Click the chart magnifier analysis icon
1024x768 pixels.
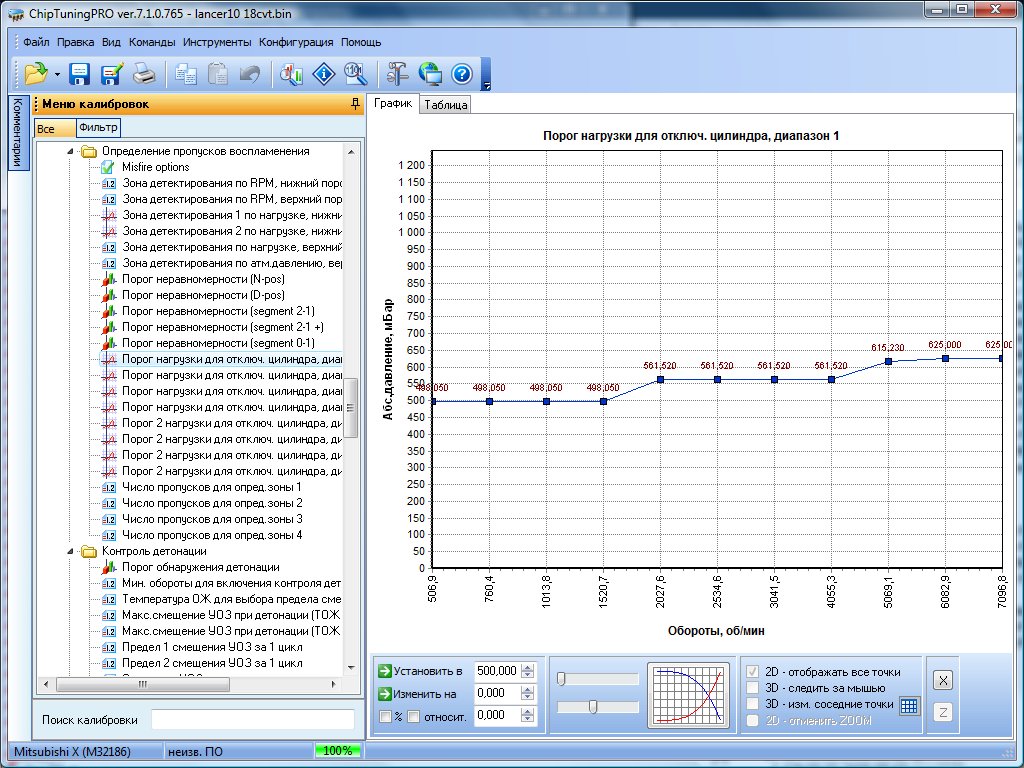291,73
